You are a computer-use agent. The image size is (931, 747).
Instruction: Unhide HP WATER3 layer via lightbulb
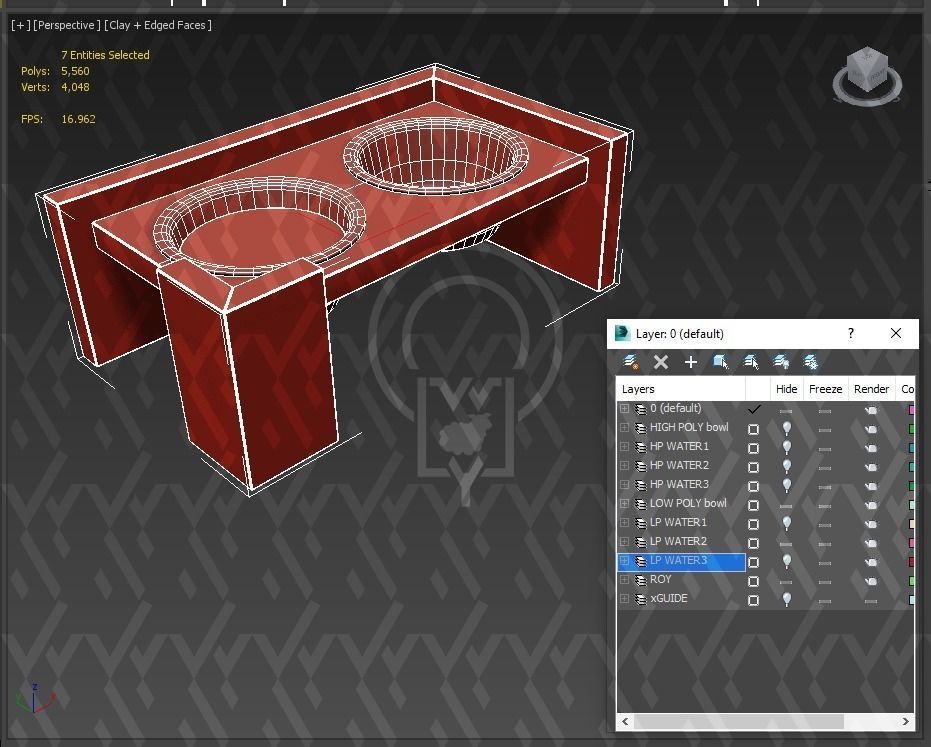point(787,485)
